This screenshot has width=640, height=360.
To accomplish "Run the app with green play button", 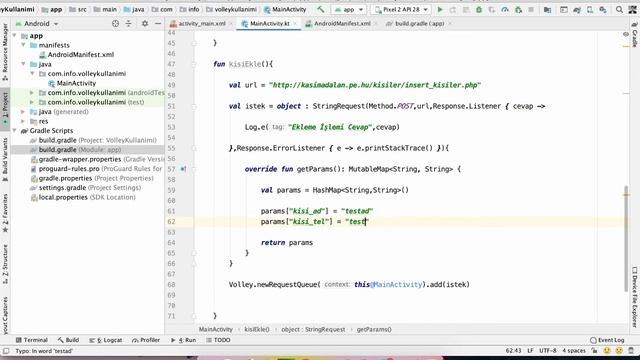I will click(440, 9).
